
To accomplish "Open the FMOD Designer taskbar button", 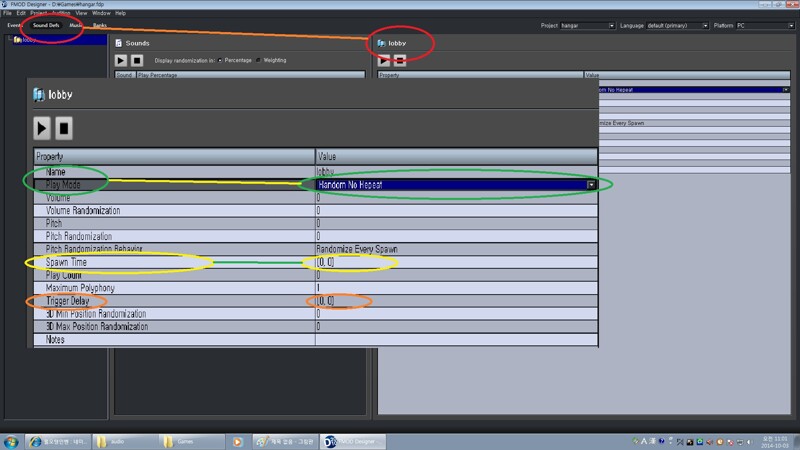I will tap(353, 441).
